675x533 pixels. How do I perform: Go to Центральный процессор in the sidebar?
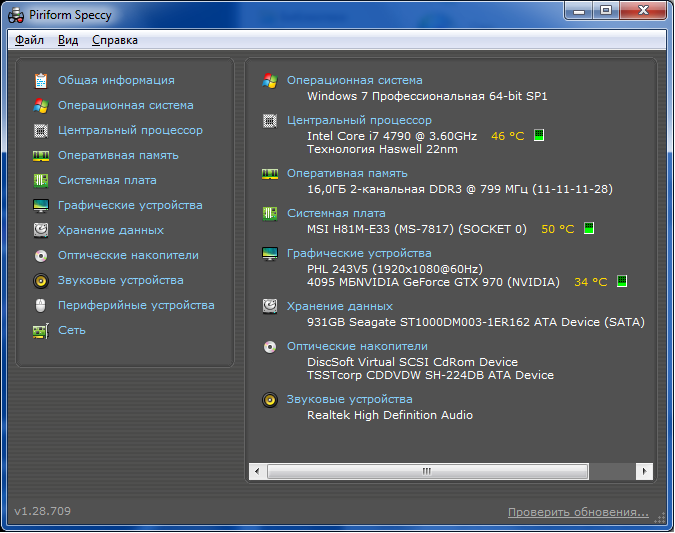click(x=130, y=130)
